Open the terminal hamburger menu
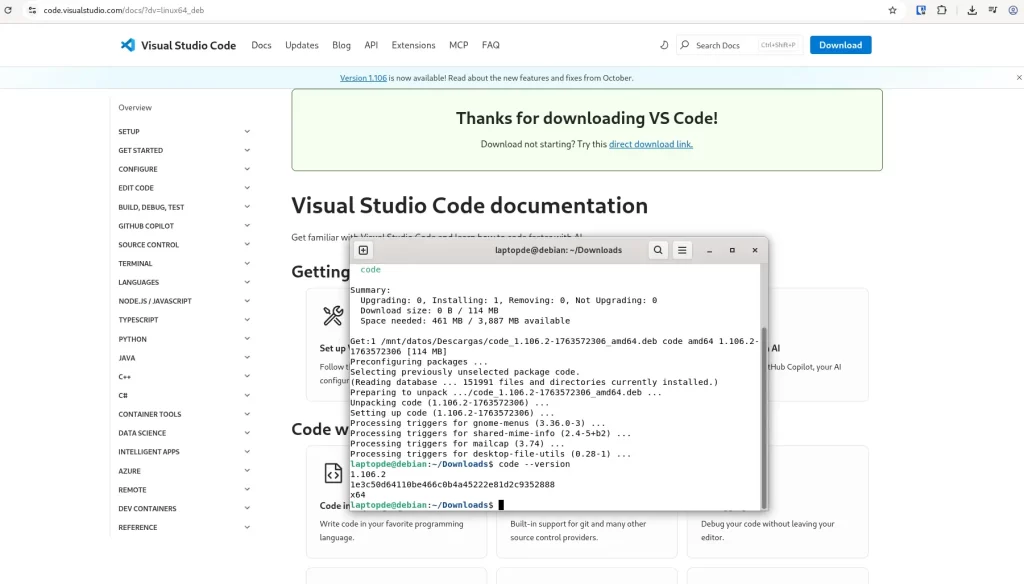 point(682,250)
